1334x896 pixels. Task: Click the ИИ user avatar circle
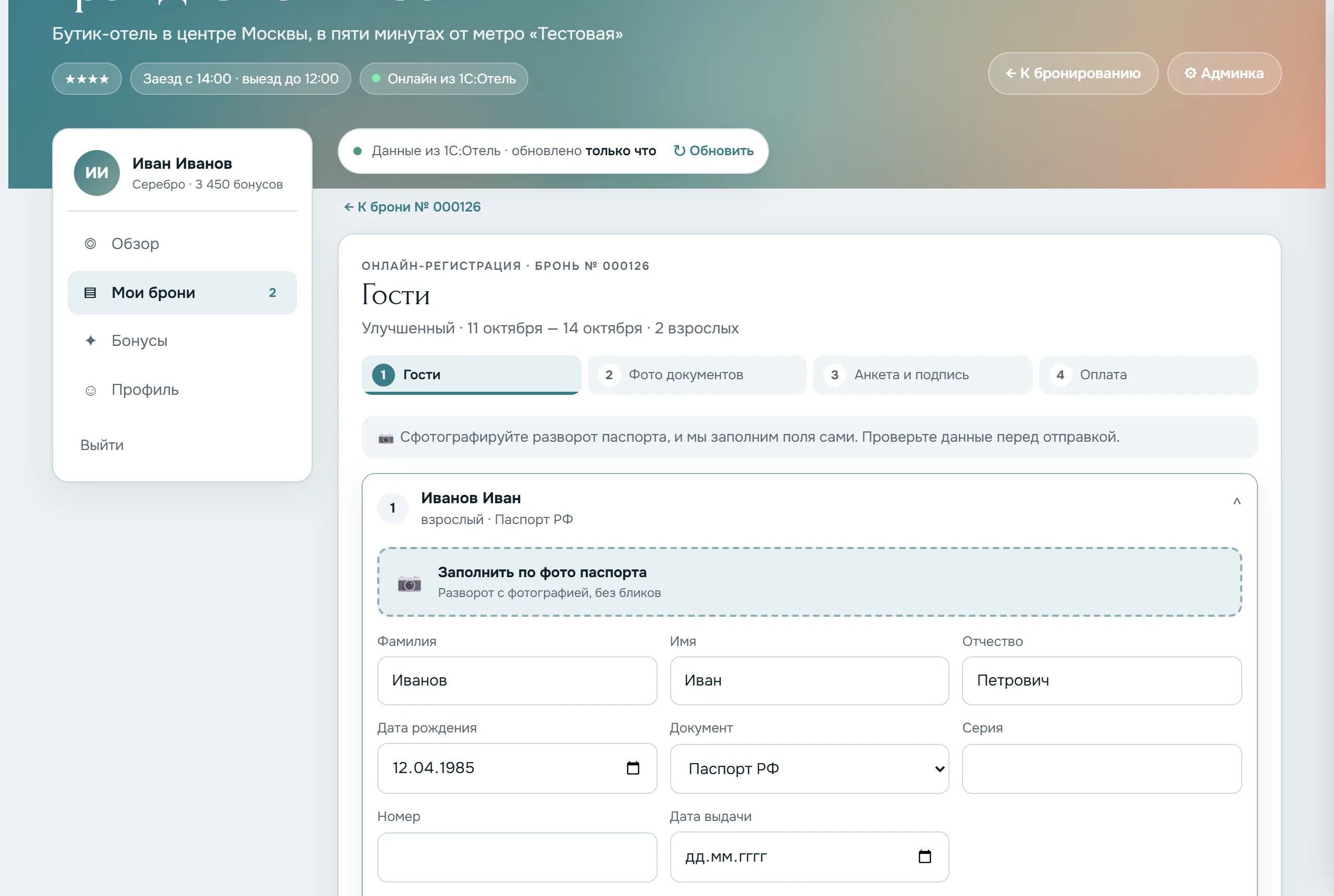pyautogui.click(x=96, y=172)
